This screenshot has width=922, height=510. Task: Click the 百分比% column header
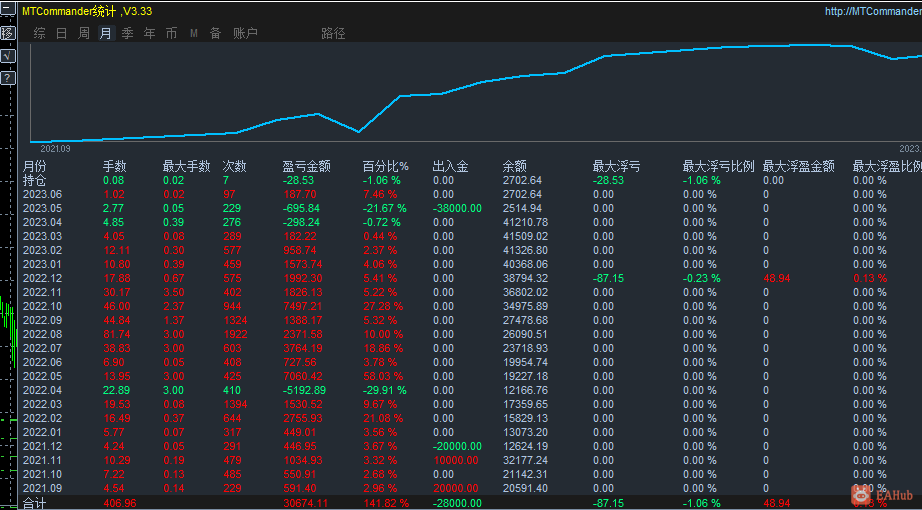click(385, 166)
